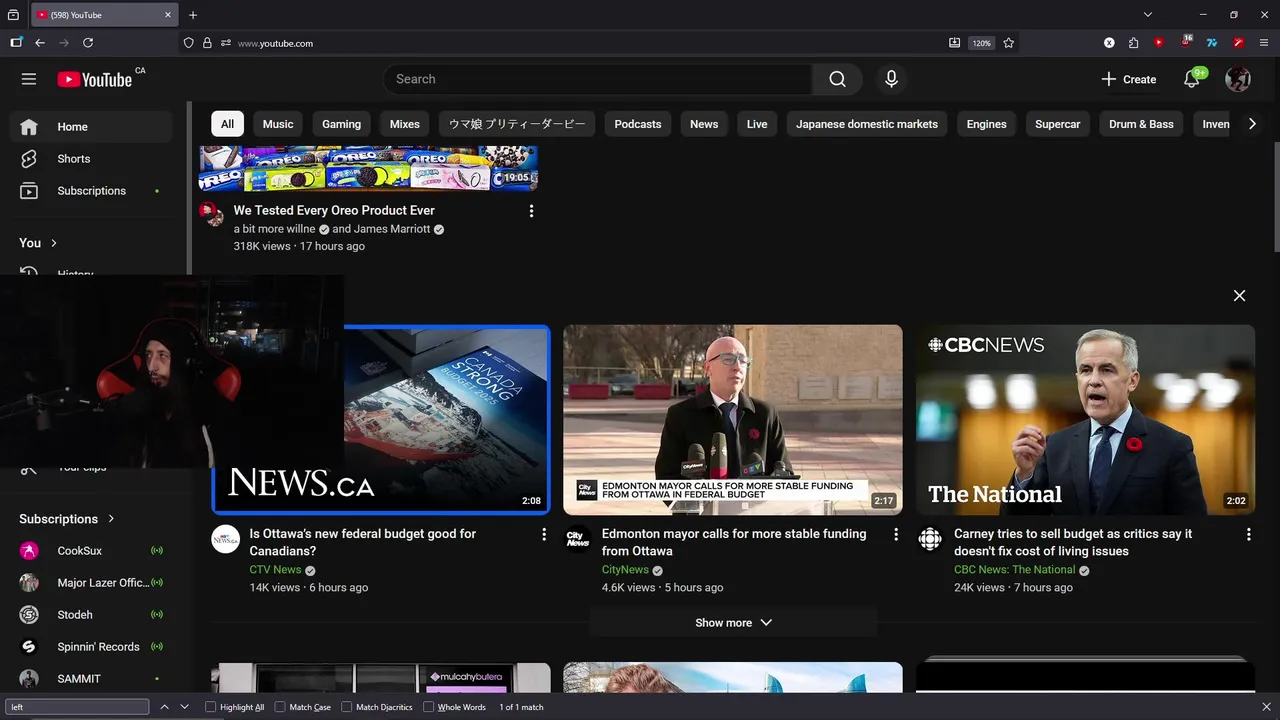Open options for Edmonton mayor video
Viewport: 1280px width, 720px height.
[x=896, y=535]
